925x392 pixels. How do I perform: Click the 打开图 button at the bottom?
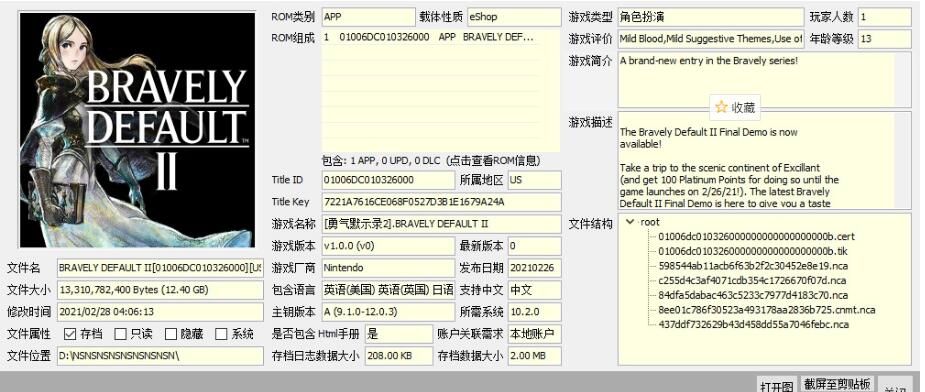point(776,386)
